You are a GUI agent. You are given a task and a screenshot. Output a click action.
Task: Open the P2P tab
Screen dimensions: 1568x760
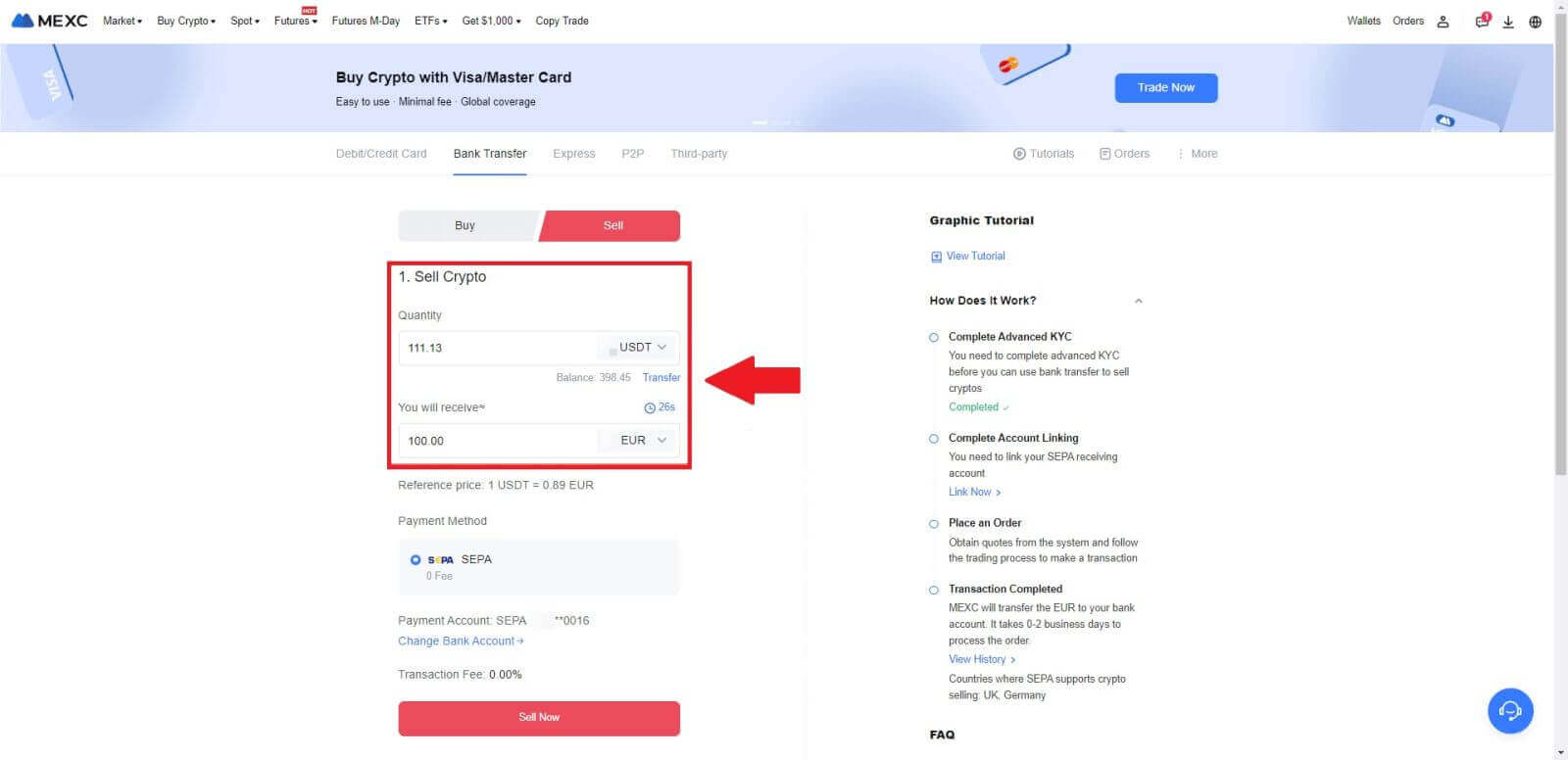click(x=632, y=154)
